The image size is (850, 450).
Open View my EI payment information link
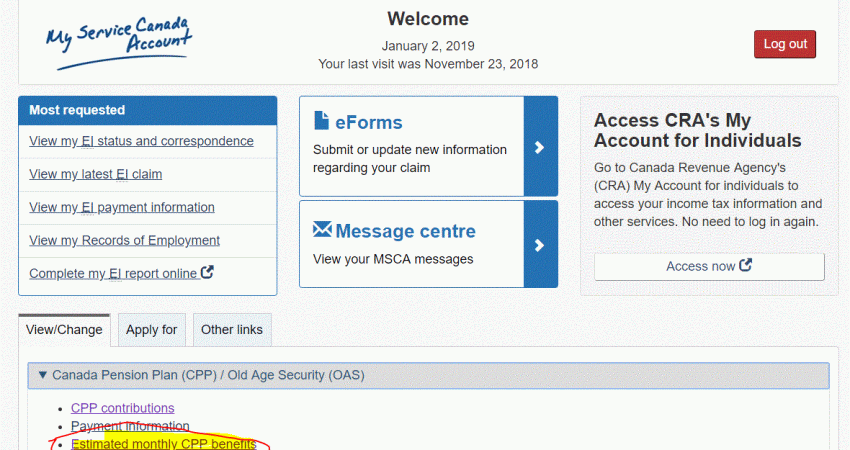(x=122, y=208)
